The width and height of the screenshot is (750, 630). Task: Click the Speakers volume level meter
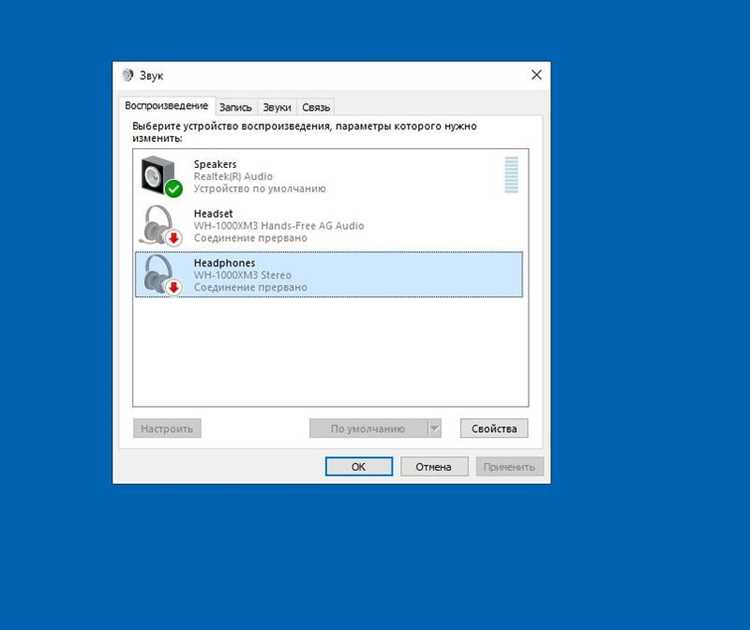coord(511,175)
